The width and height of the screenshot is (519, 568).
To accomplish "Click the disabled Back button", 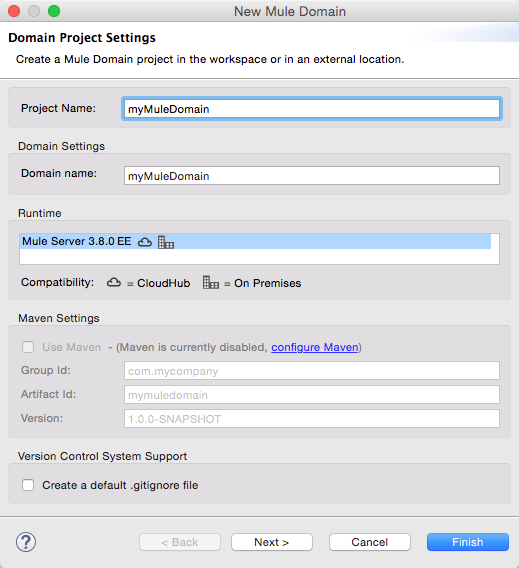I will 180,542.
